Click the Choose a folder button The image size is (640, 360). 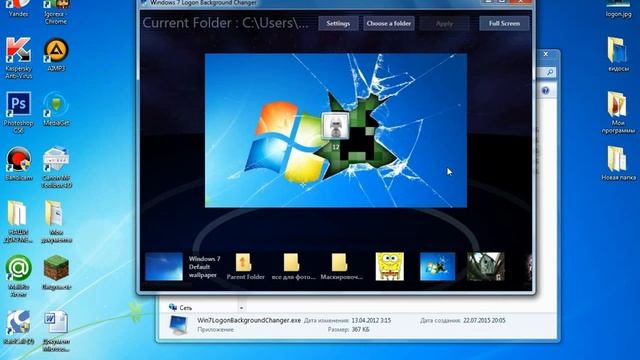[x=389, y=23]
